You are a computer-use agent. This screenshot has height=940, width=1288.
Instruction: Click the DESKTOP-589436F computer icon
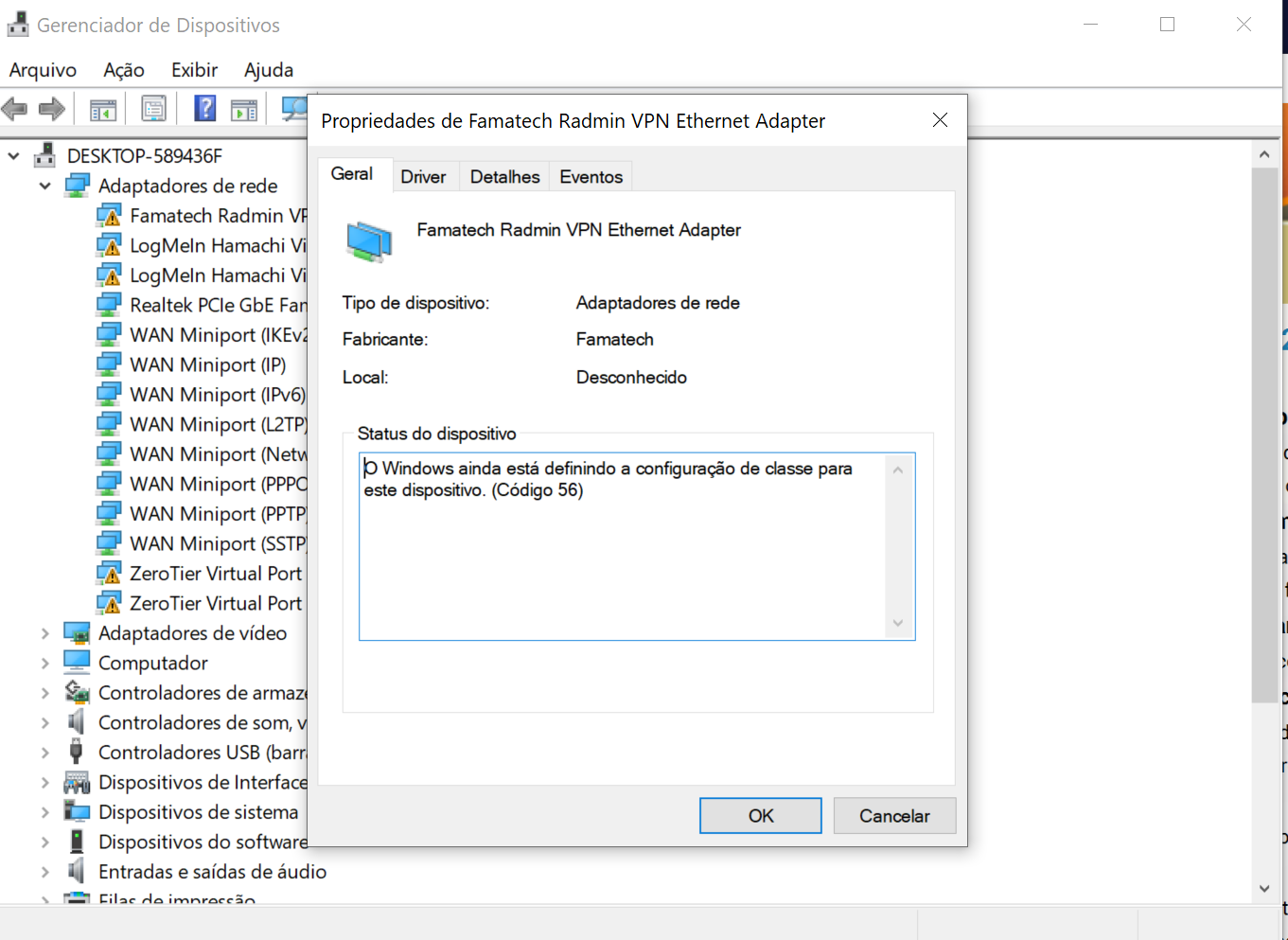[x=44, y=156]
